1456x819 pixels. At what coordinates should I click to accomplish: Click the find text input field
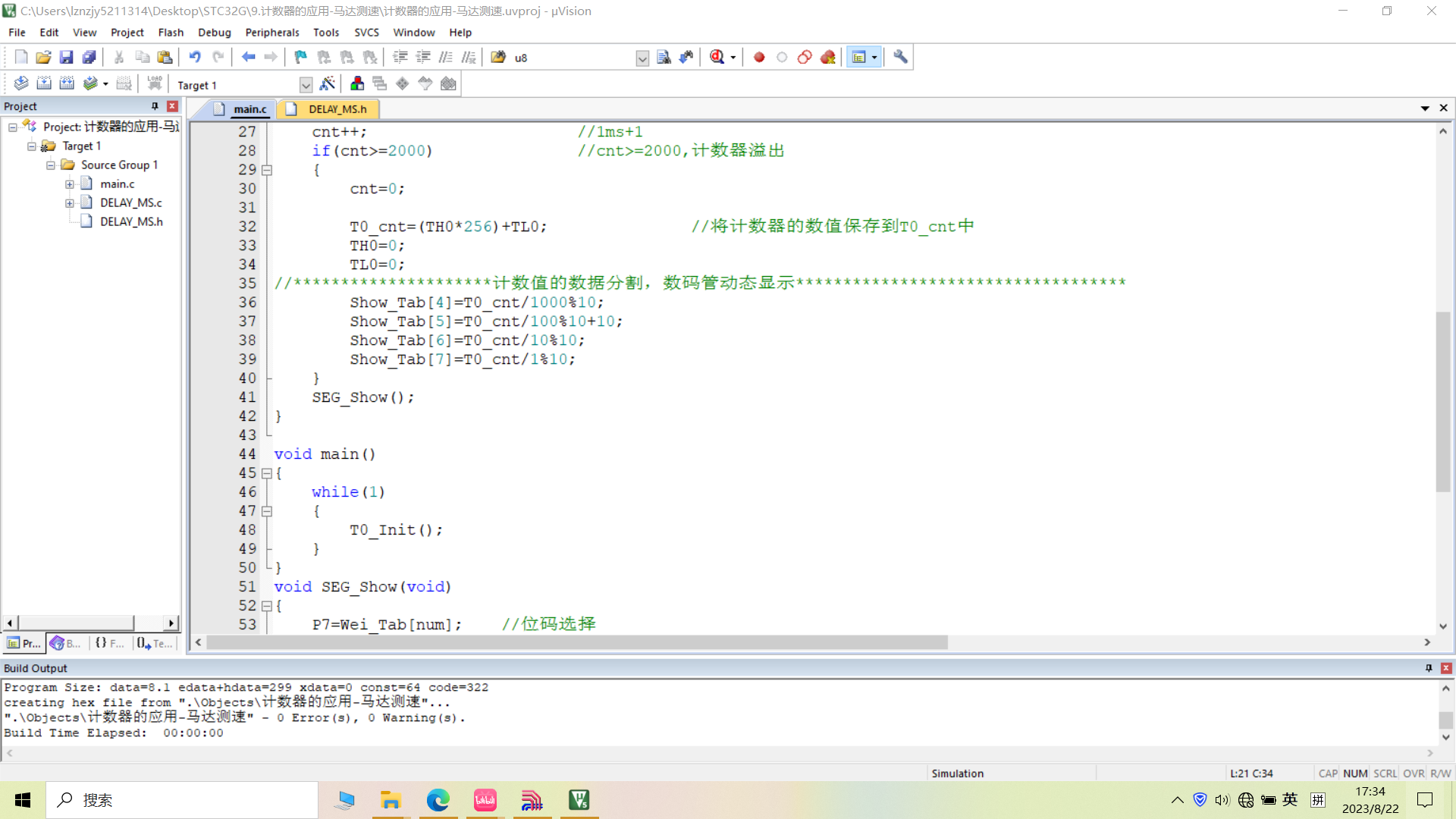pos(573,58)
